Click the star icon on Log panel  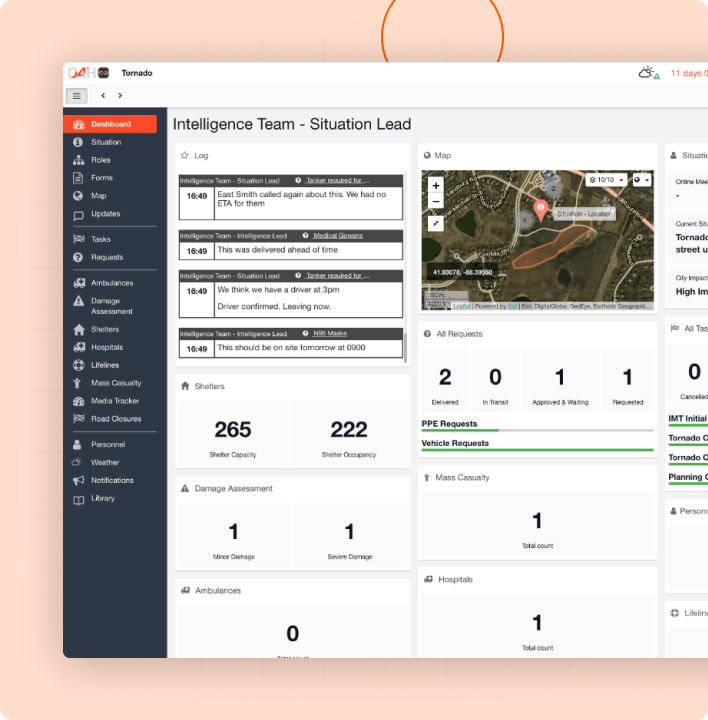pos(185,155)
